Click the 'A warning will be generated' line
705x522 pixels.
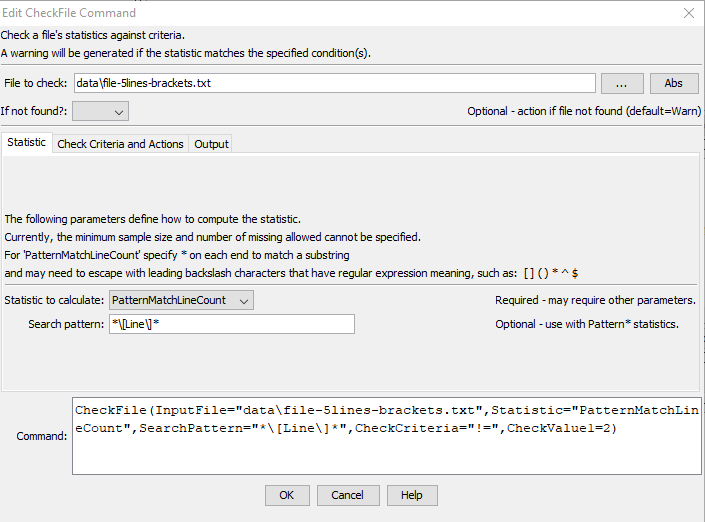[x=186, y=53]
